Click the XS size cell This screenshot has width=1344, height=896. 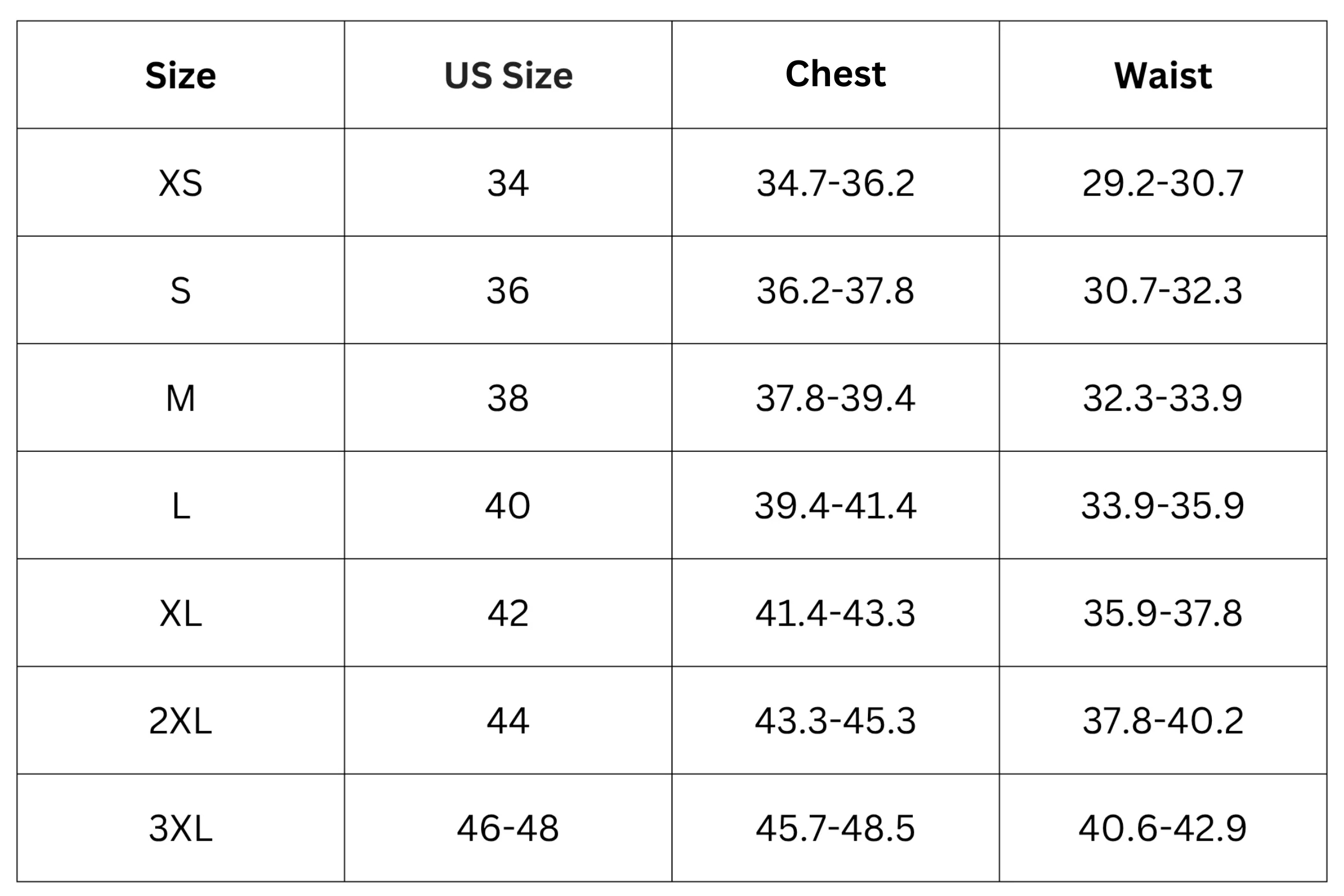point(180,184)
